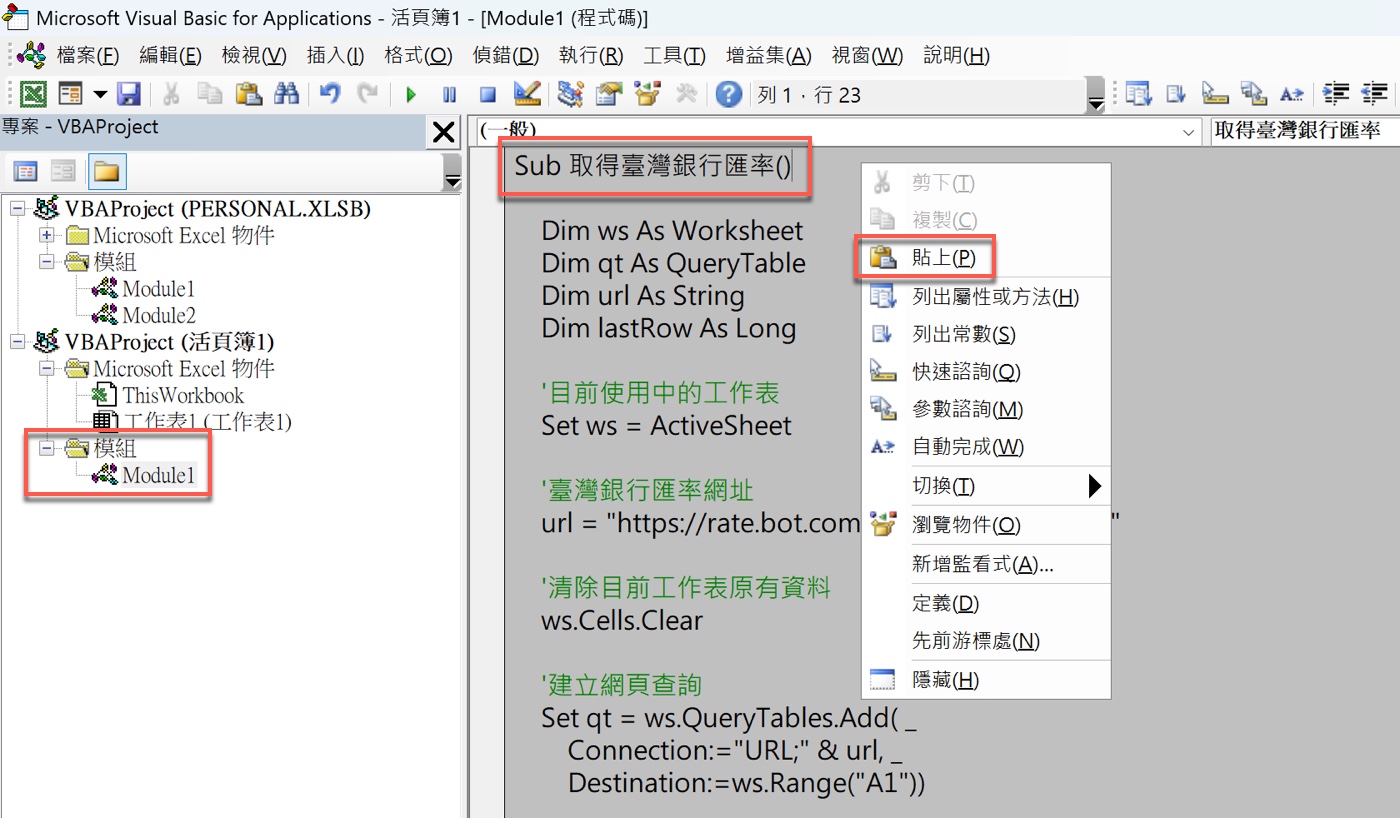
Task: Open the Properties Window toolbar icon
Action: tap(609, 94)
